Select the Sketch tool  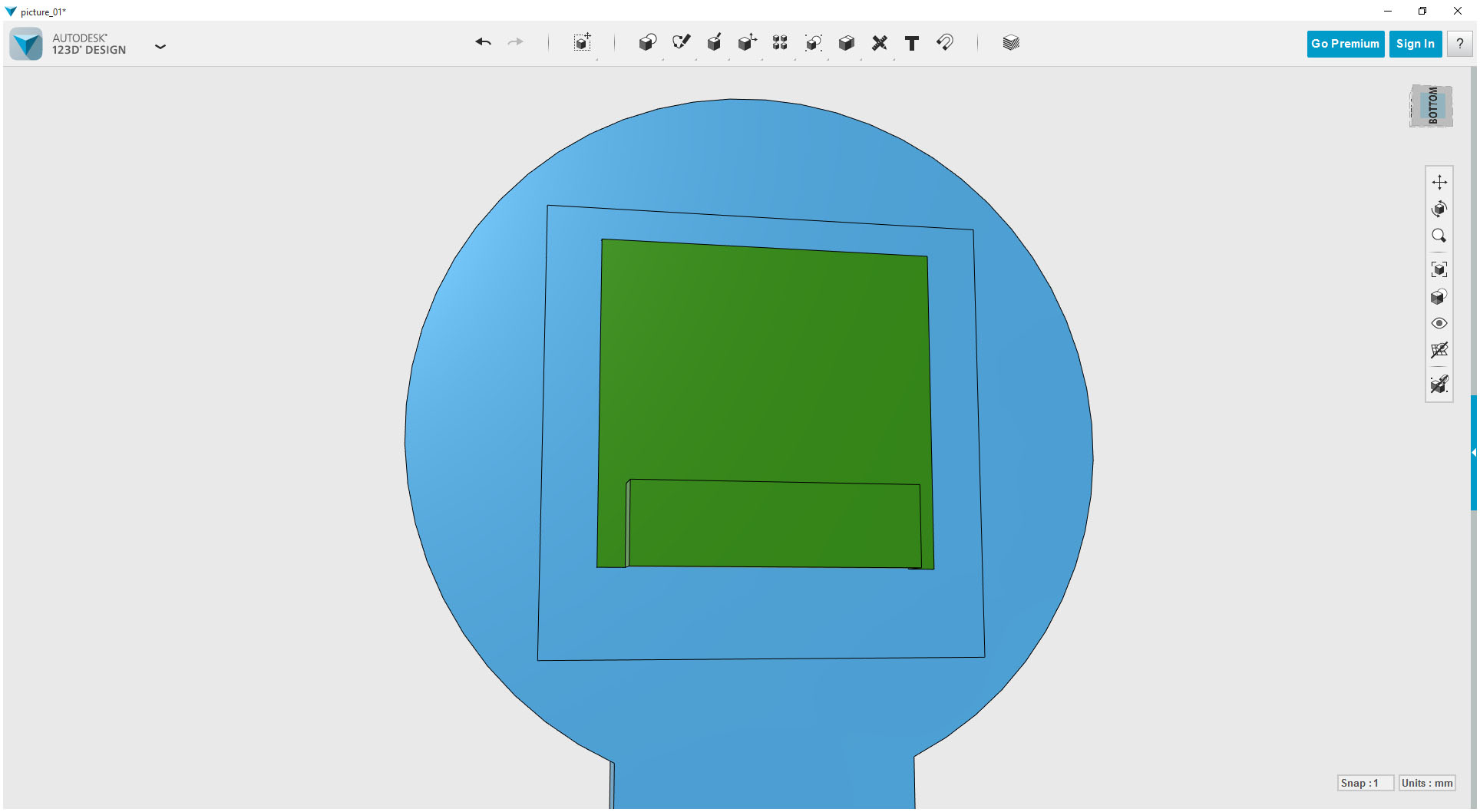681,43
